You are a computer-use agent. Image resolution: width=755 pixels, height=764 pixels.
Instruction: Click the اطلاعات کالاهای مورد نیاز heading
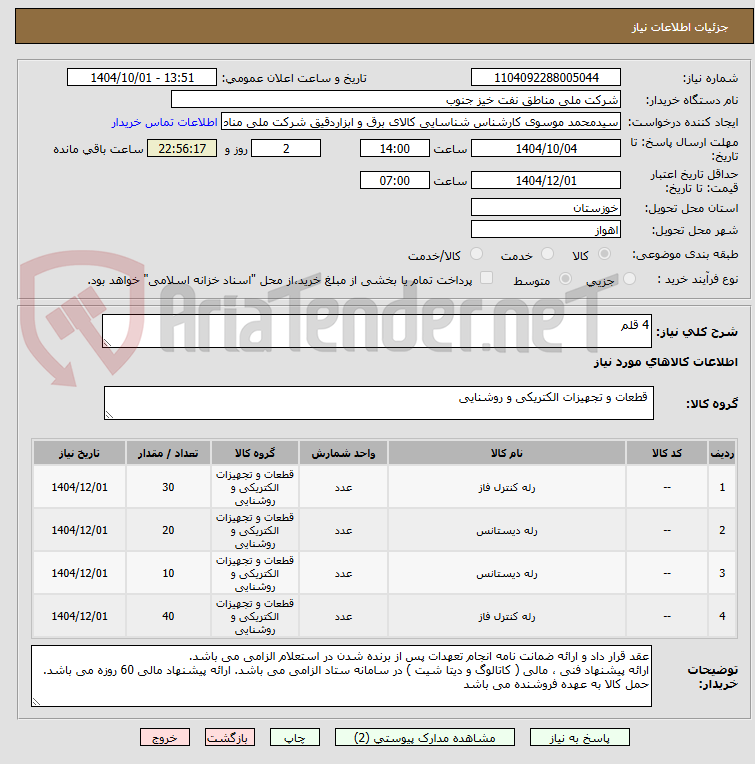pyautogui.click(x=665, y=362)
